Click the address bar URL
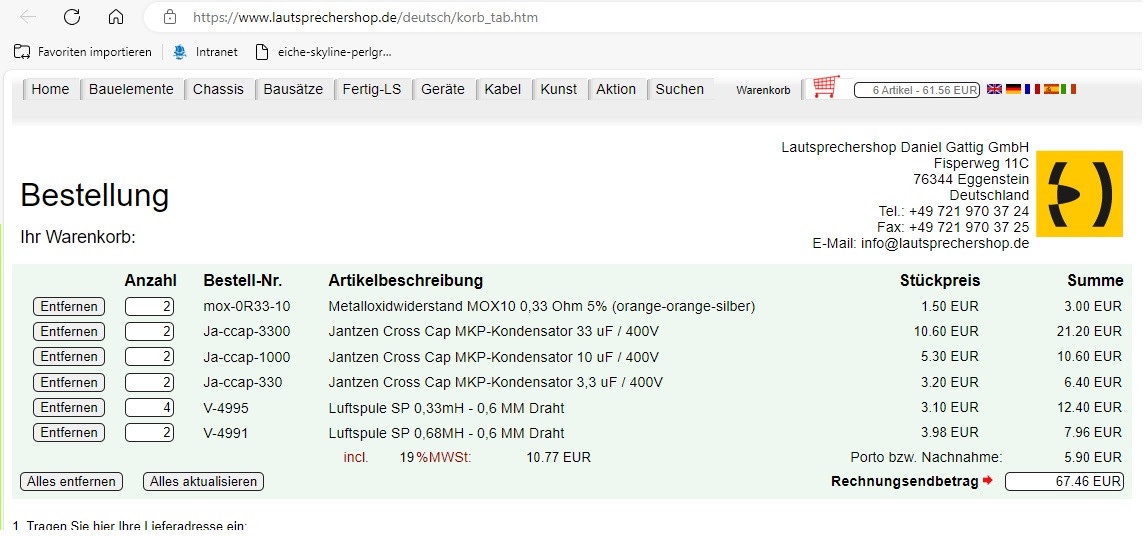The image size is (1144, 536). [x=366, y=17]
